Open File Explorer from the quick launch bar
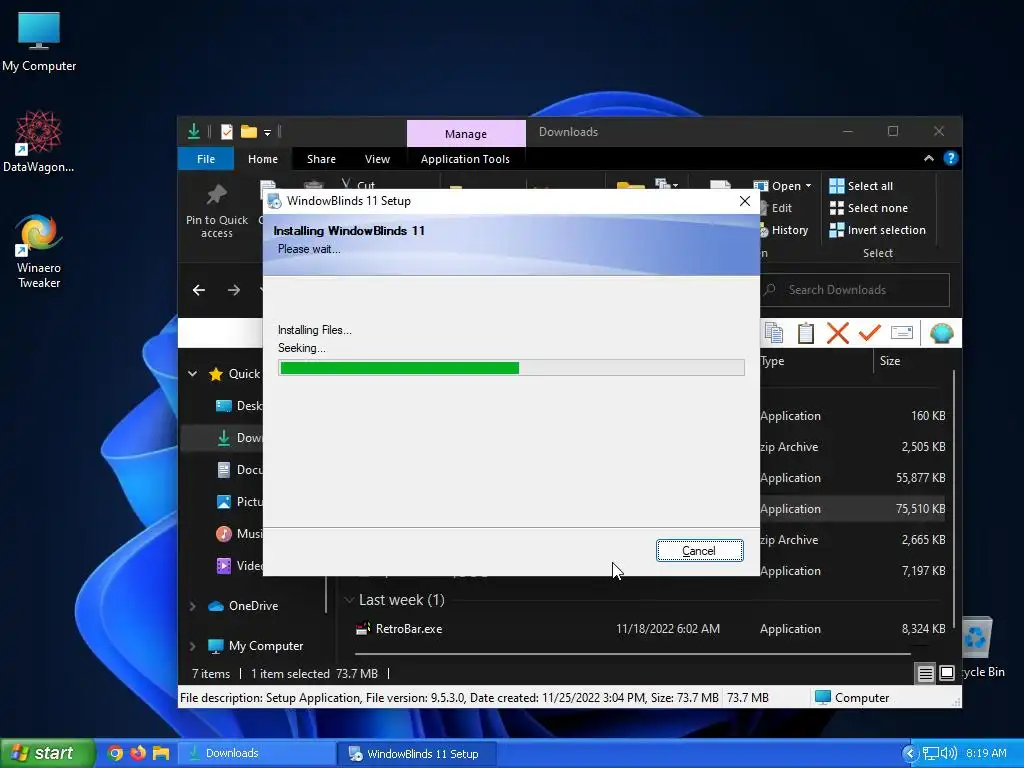This screenshot has width=1024, height=768. tap(161, 754)
